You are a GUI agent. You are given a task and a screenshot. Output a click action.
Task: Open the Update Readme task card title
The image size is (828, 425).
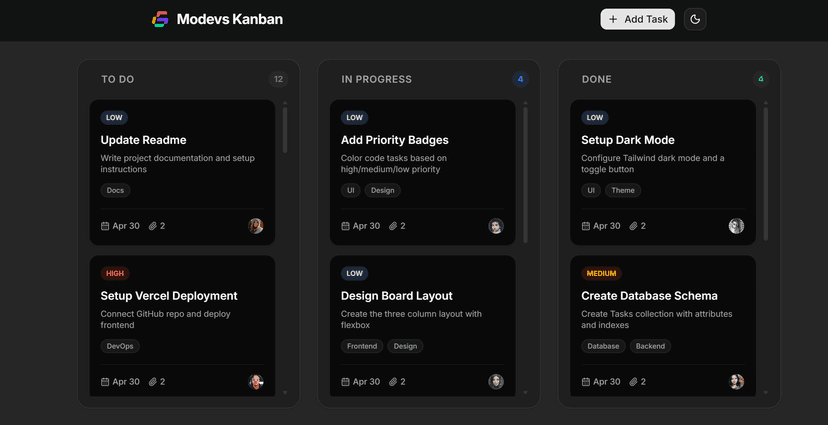coord(143,140)
